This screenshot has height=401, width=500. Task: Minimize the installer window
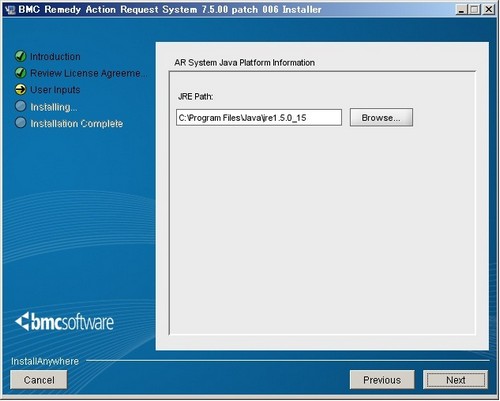pos(461,10)
